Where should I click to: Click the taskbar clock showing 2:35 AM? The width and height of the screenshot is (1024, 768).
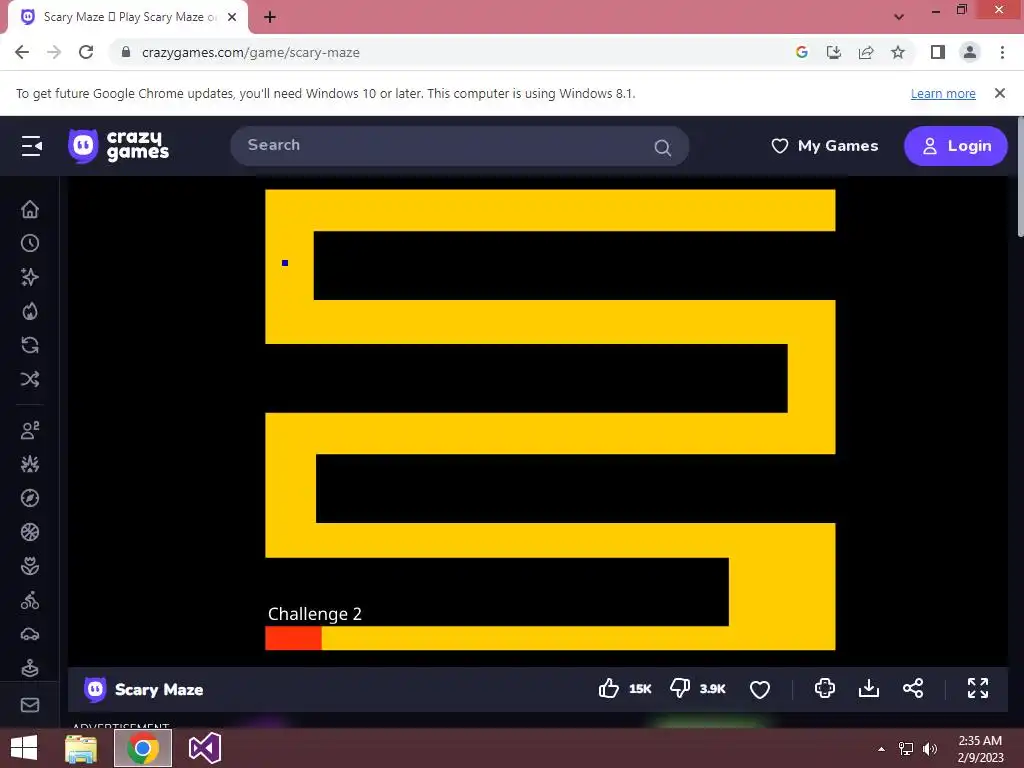point(980,748)
